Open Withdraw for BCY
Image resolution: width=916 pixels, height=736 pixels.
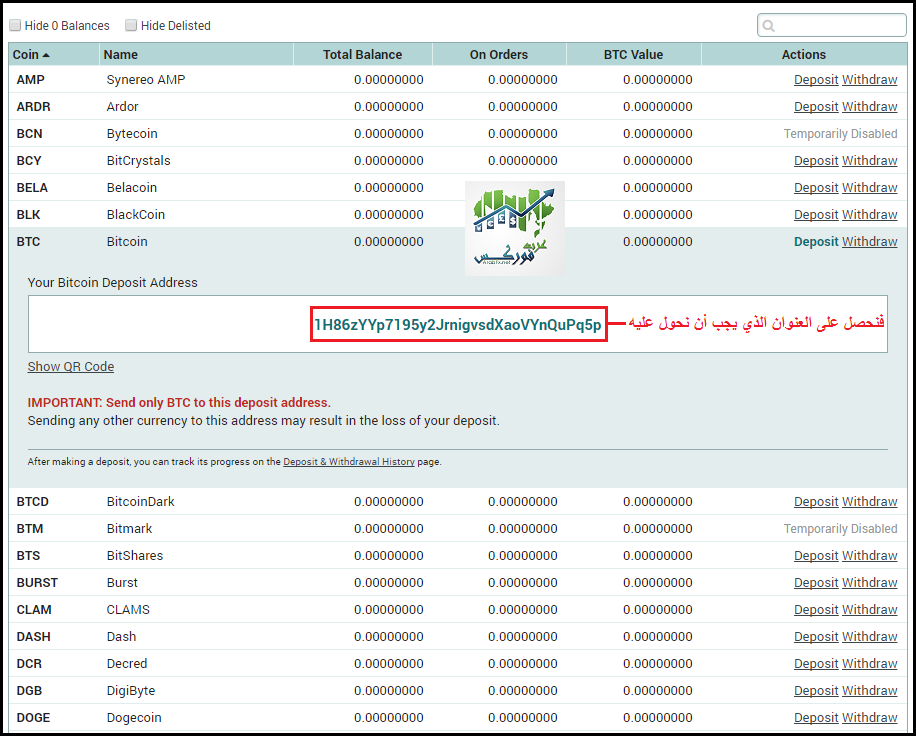point(870,161)
